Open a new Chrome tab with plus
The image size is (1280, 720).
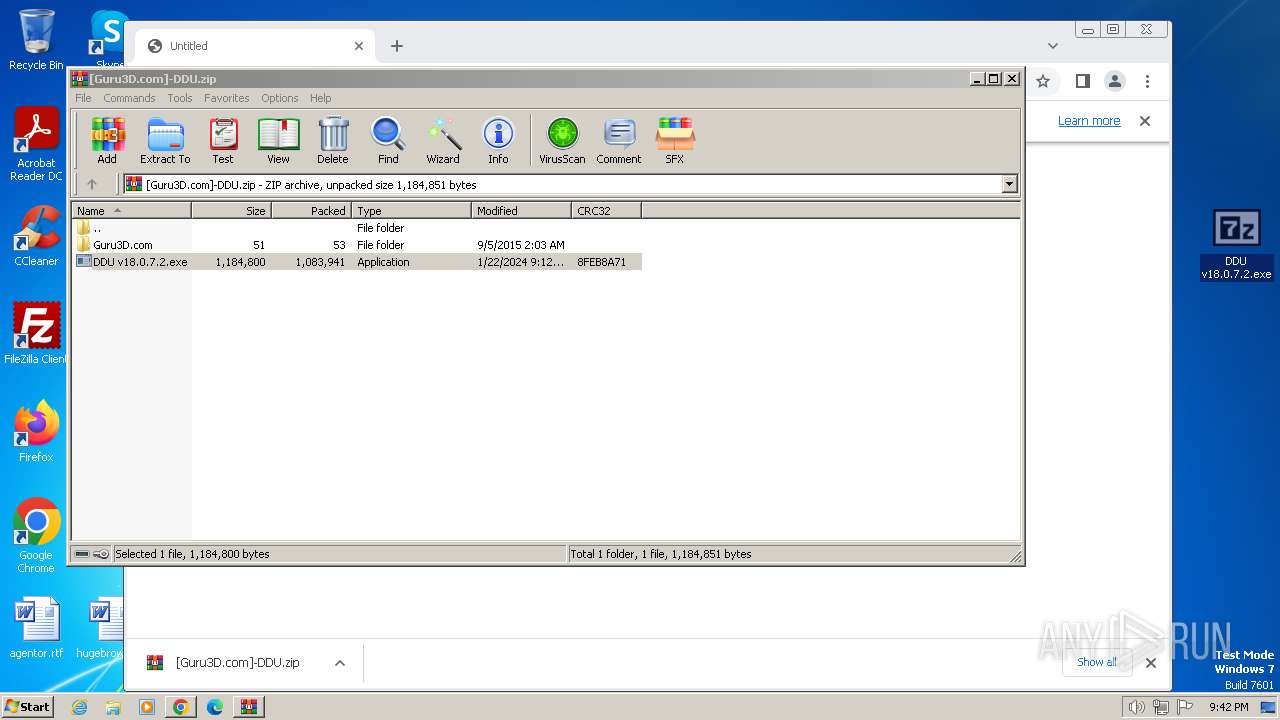coord(397,46)
